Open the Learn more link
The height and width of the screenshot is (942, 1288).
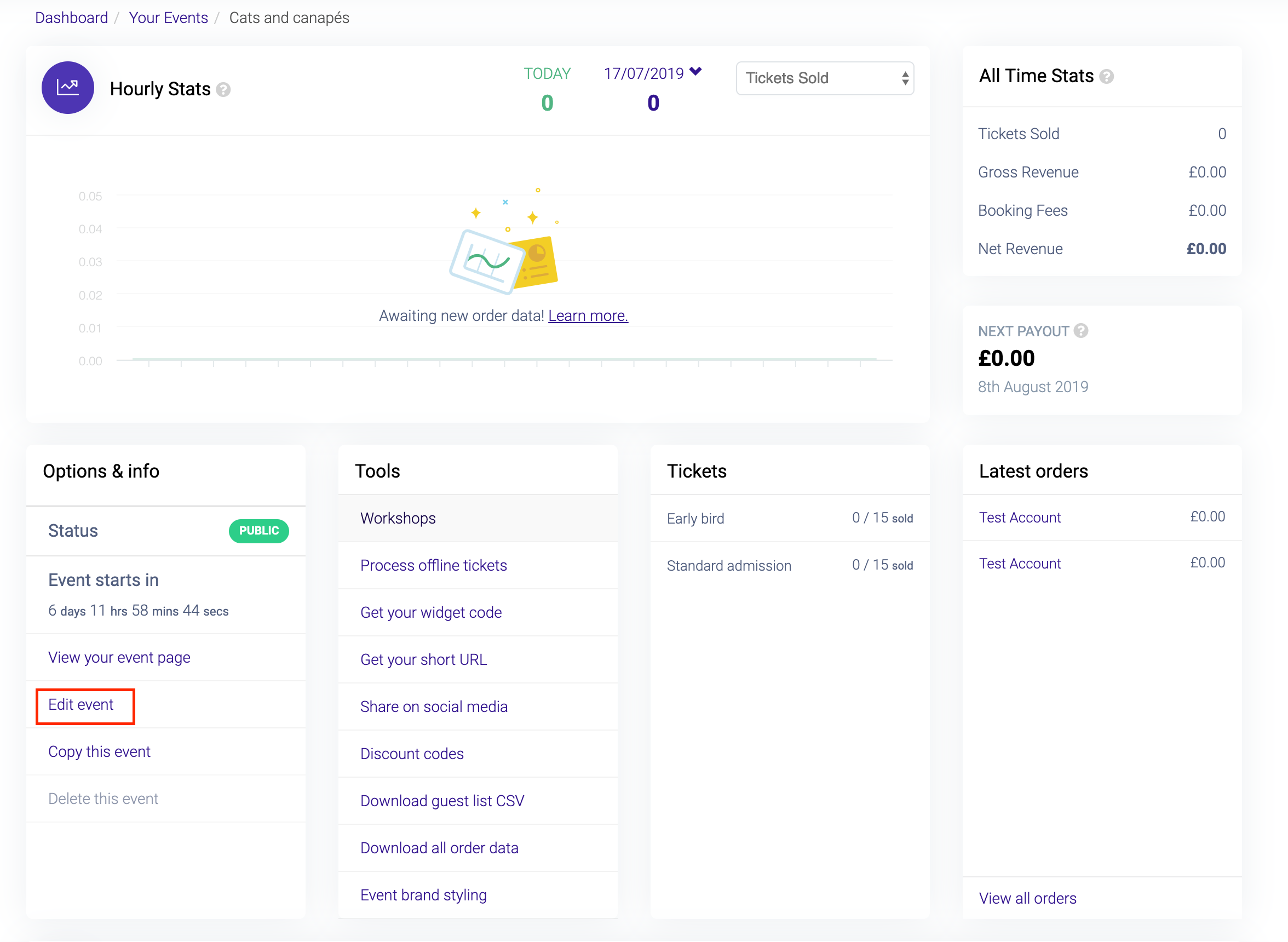(588, 315)
